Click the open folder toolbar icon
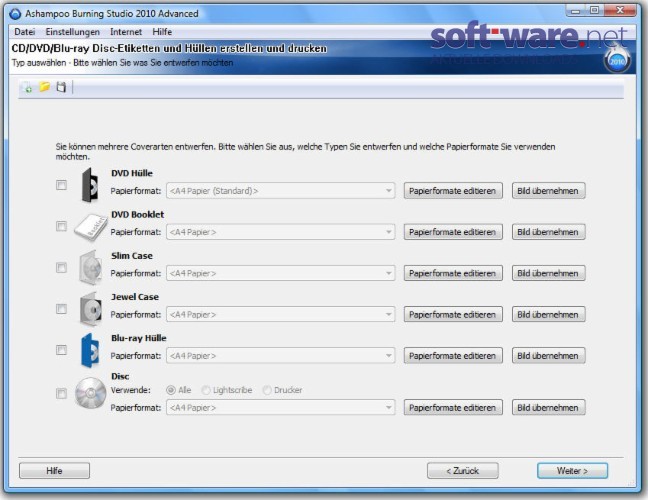648x500 pixels. click(x=44, y=87)
